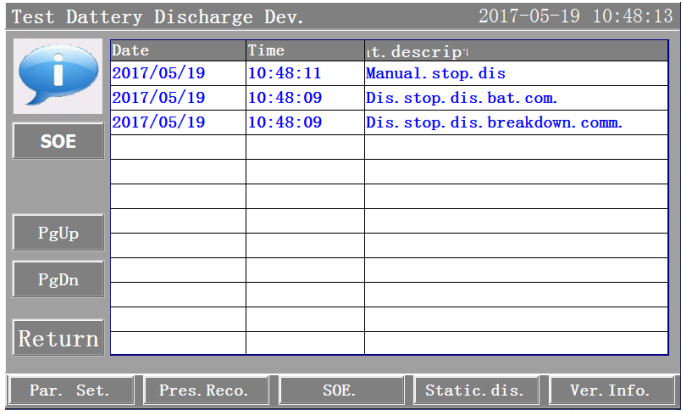The image size is (683, 412).
Task: Click the Time column header
Action: 304,50
